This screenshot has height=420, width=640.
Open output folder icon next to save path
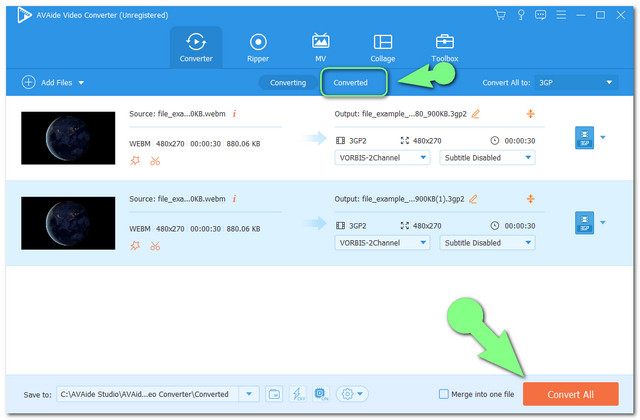(275, 394)
